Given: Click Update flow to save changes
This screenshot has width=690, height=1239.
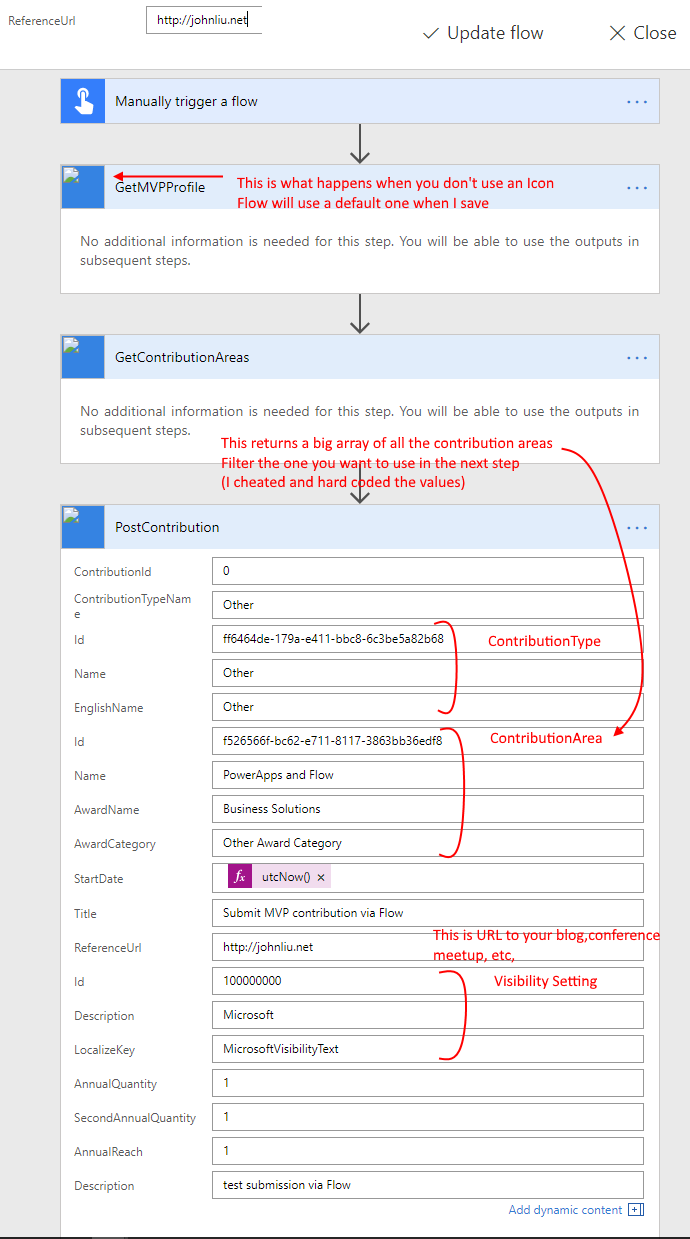Looking at the screenshot, I should (x=483, y=33).
